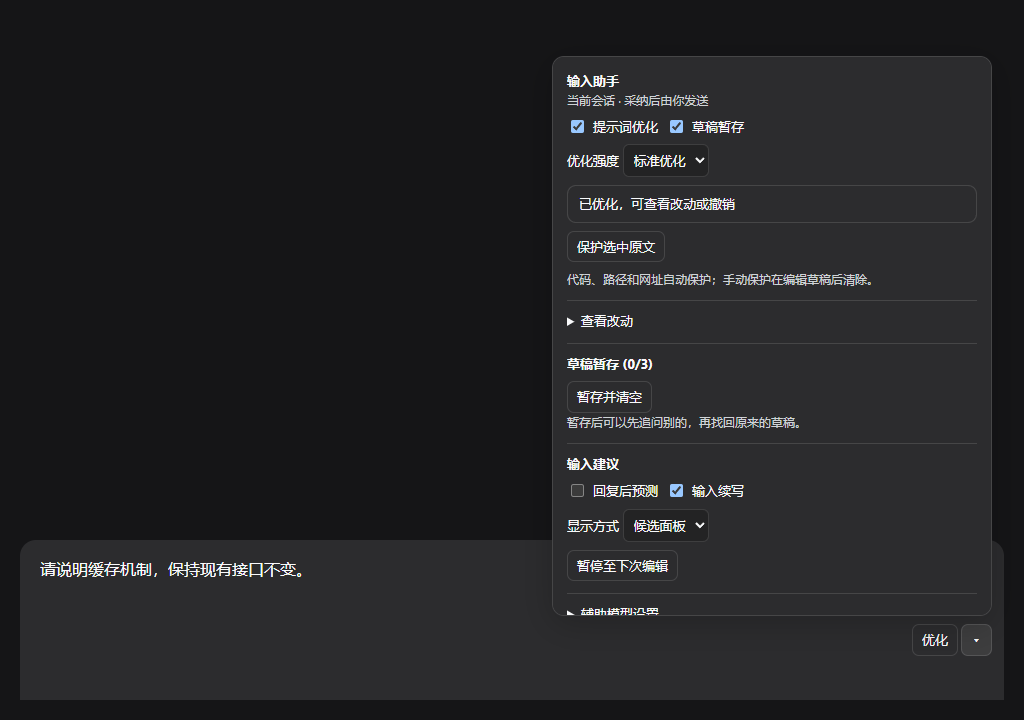
Task: Uncheck the 草稿暂存 checkbox
Action: 677,127
